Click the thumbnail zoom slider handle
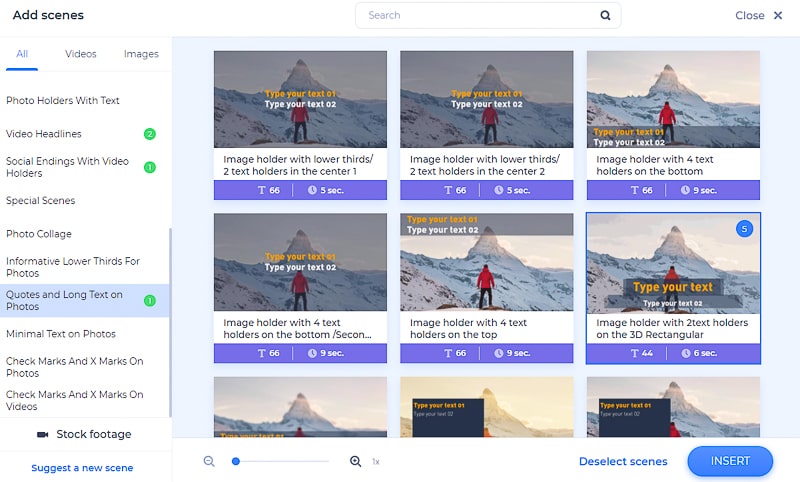 [x=235, y=461]
